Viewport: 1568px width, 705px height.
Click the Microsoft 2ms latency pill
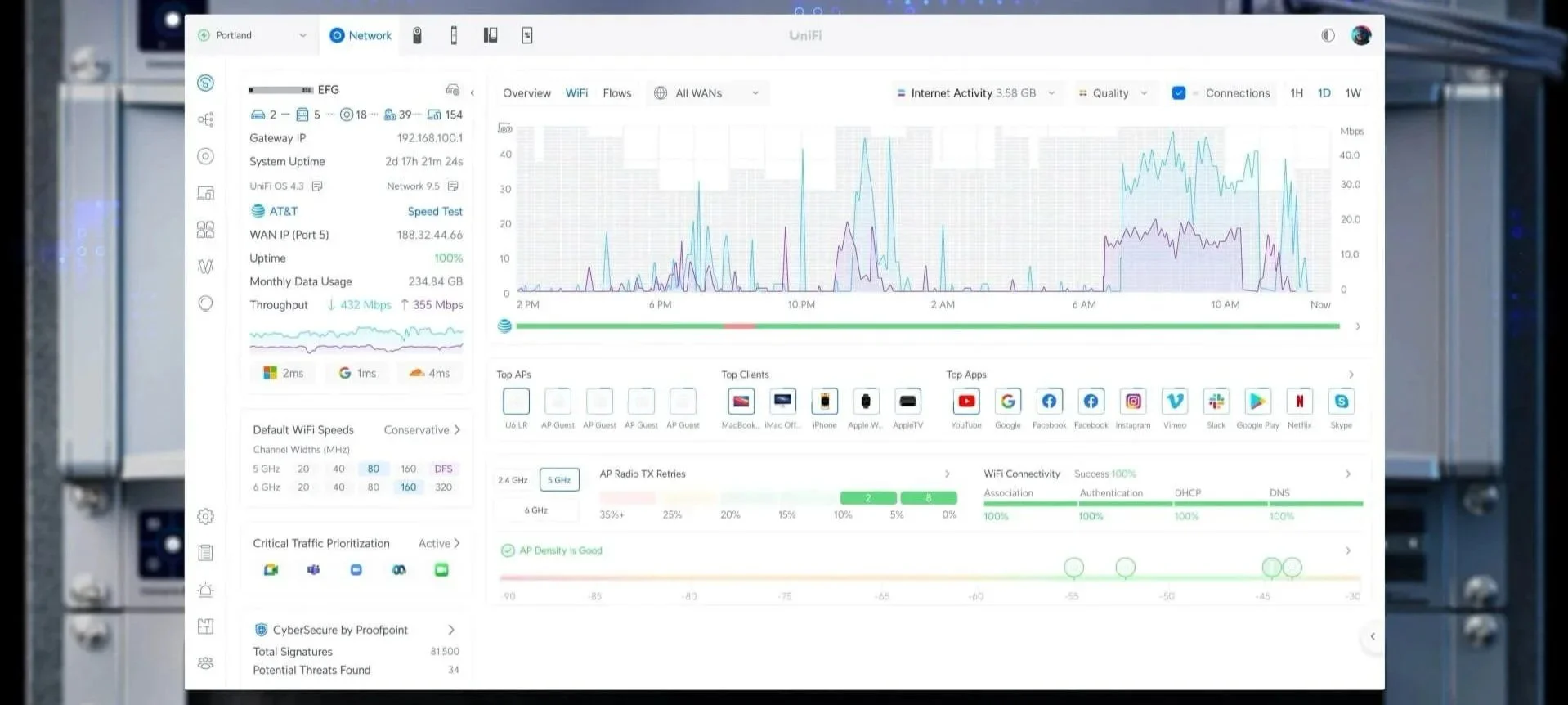(284, 373)
